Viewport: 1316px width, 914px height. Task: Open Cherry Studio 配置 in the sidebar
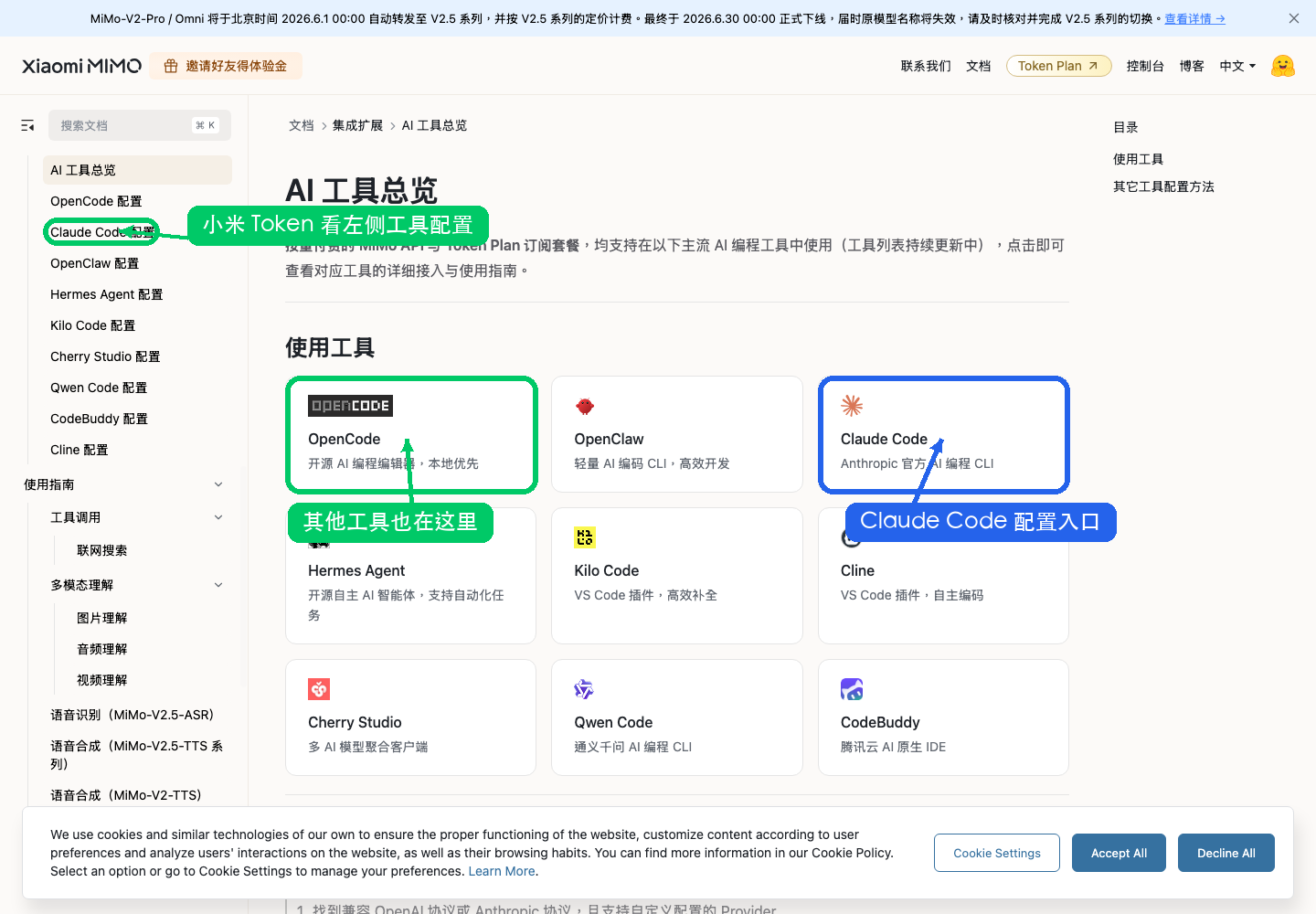pos(105,356)
